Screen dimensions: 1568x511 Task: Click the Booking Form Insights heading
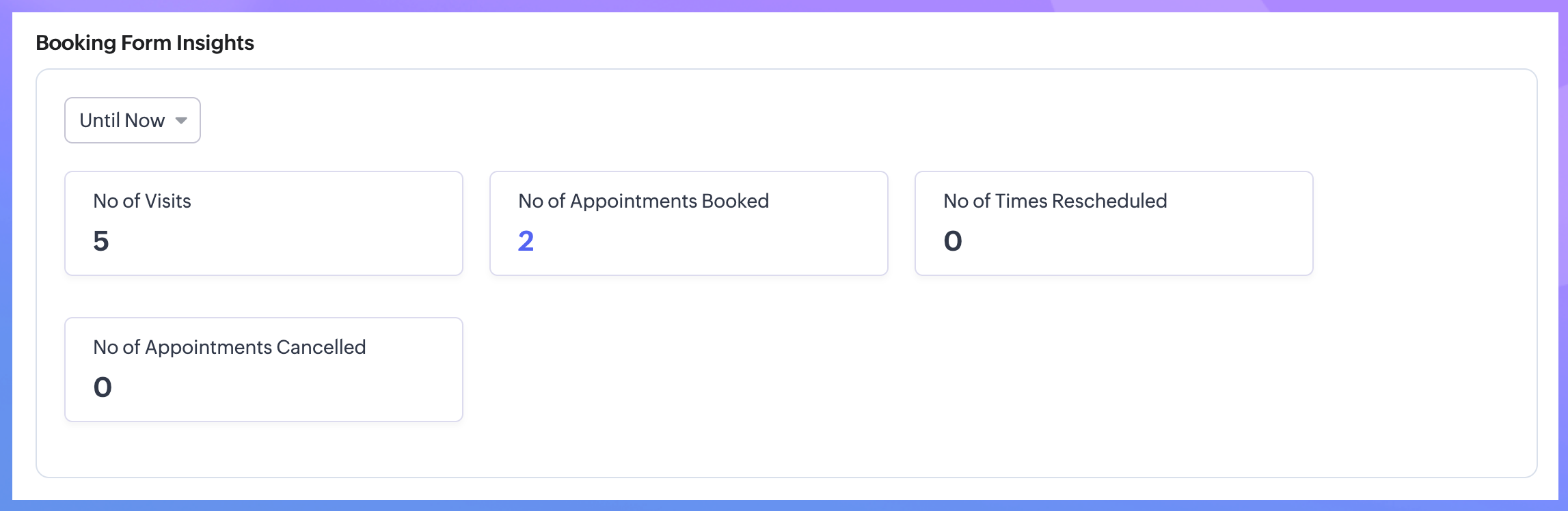click(x=145, y=43)
